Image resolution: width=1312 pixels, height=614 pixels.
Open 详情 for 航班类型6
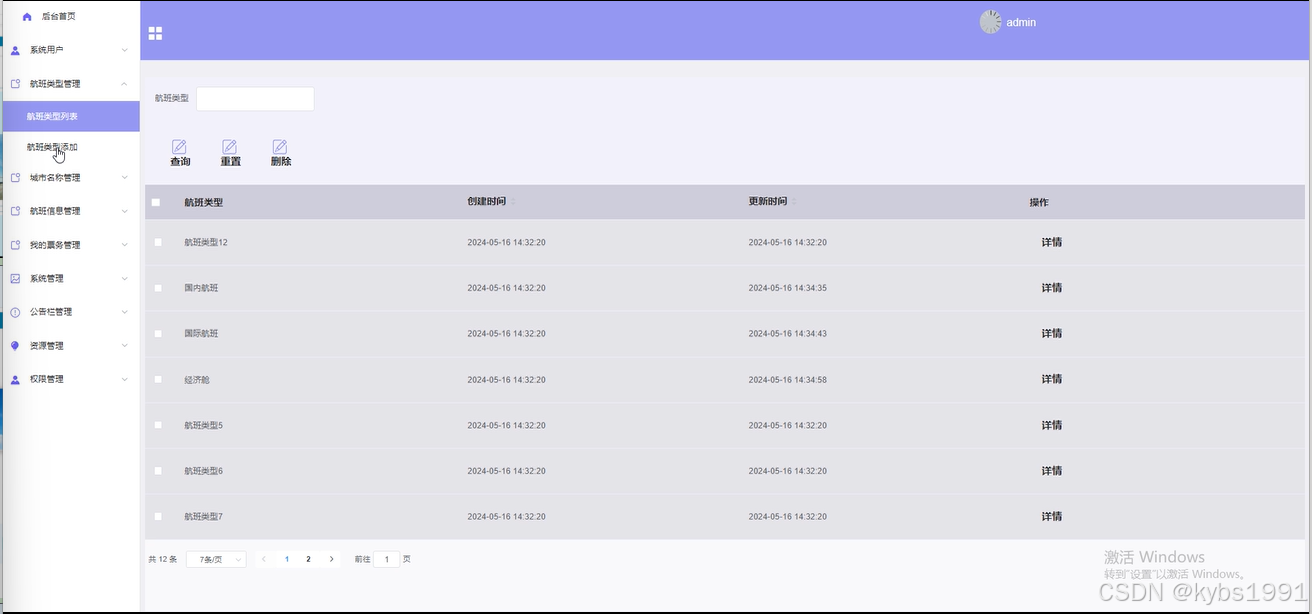click(x=1051, y=471)
